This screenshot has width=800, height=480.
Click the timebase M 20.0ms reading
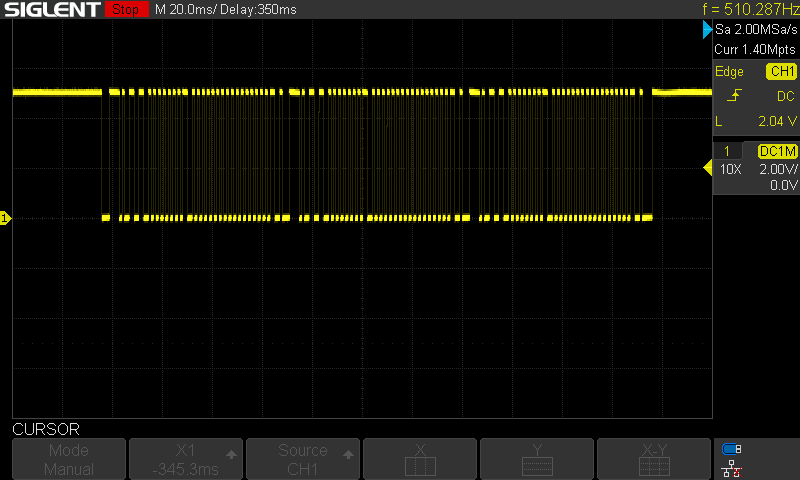tap(186, 9)
